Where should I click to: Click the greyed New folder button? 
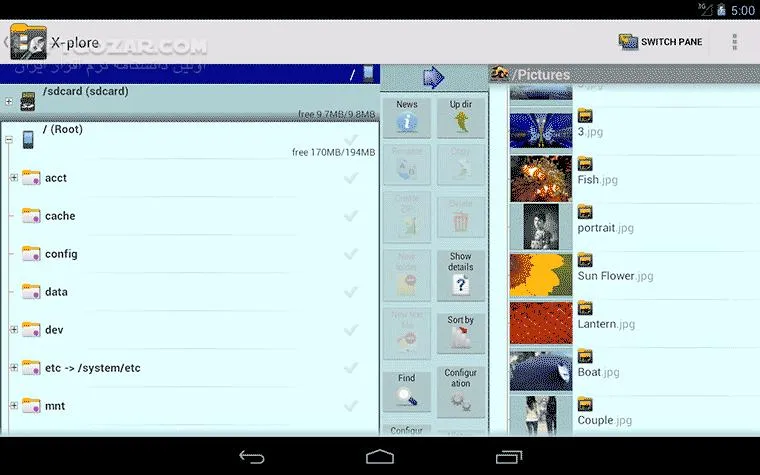pyautogui.click(x=407, y=275)
